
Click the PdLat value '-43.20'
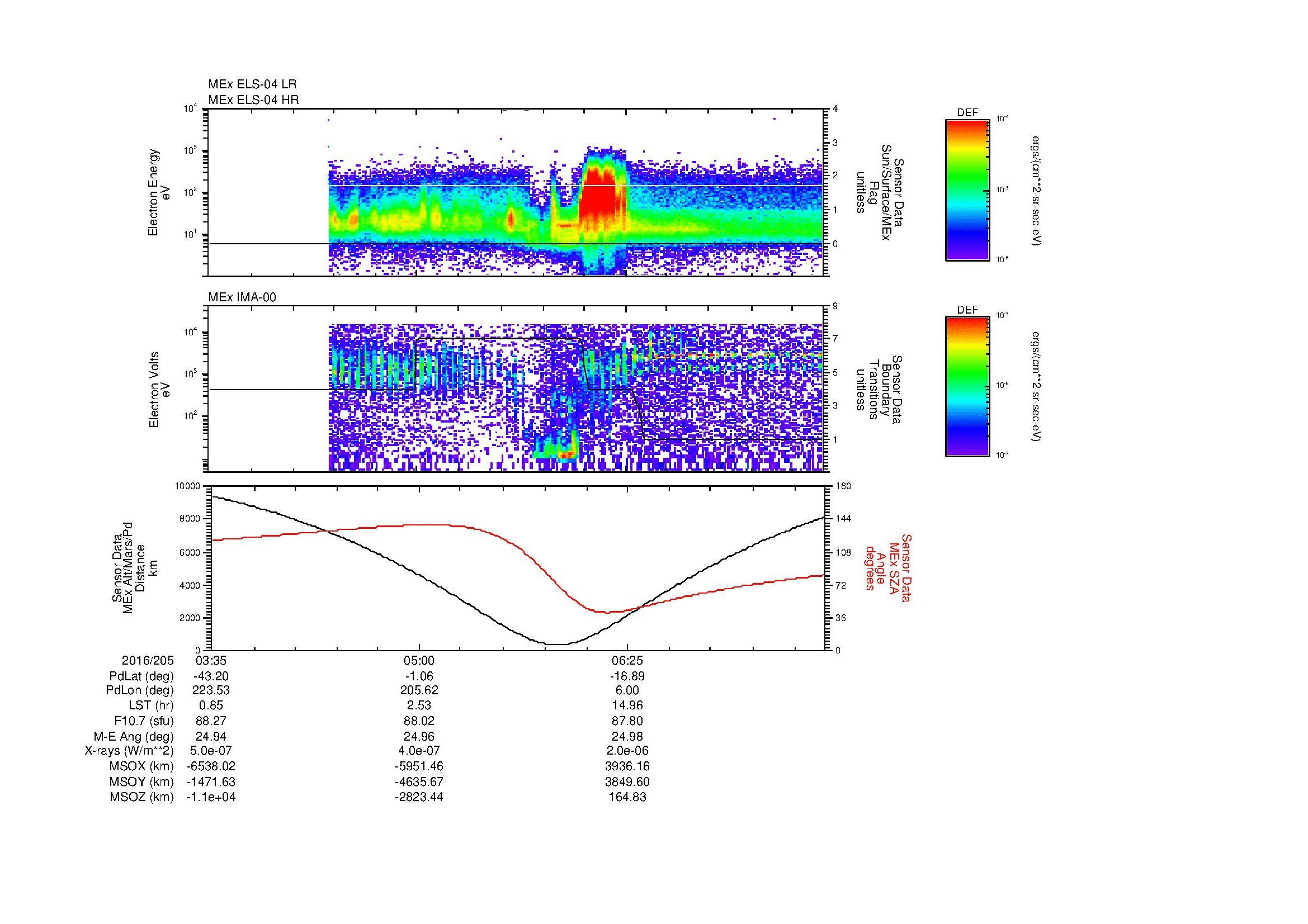(211, 676)
